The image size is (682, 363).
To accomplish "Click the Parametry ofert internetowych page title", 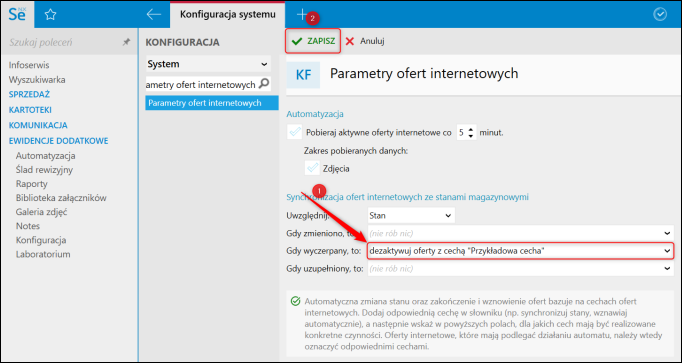I will 424,73.
